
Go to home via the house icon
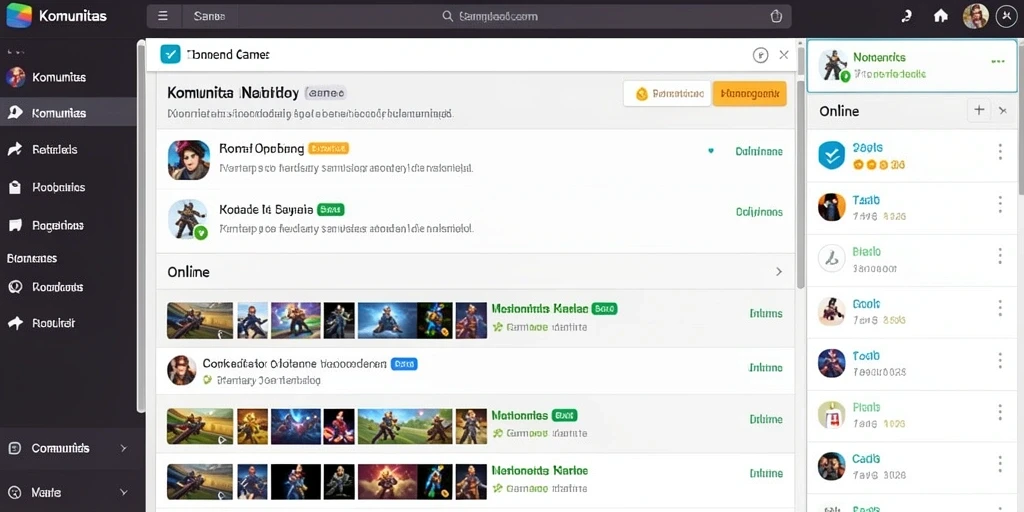coord(940,16)
